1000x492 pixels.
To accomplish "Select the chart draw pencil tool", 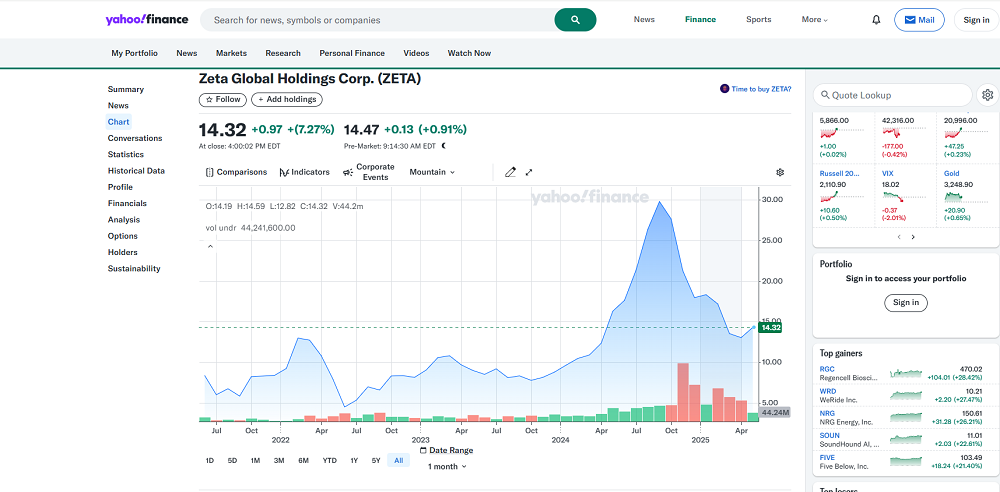I will tap(510, 172).
